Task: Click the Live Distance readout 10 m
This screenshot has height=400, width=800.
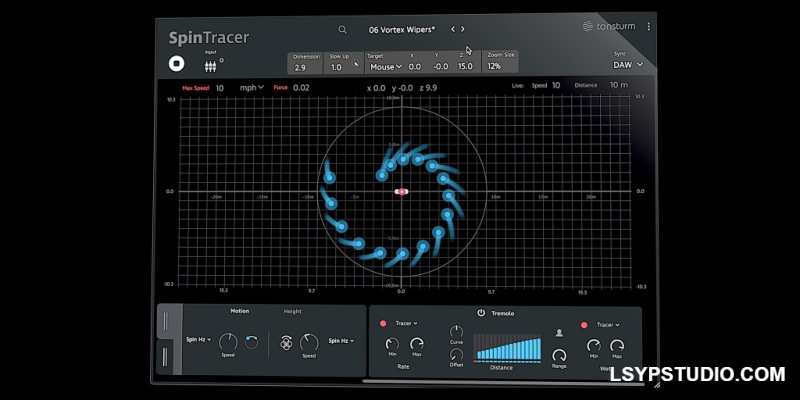Action: [619, 85]
